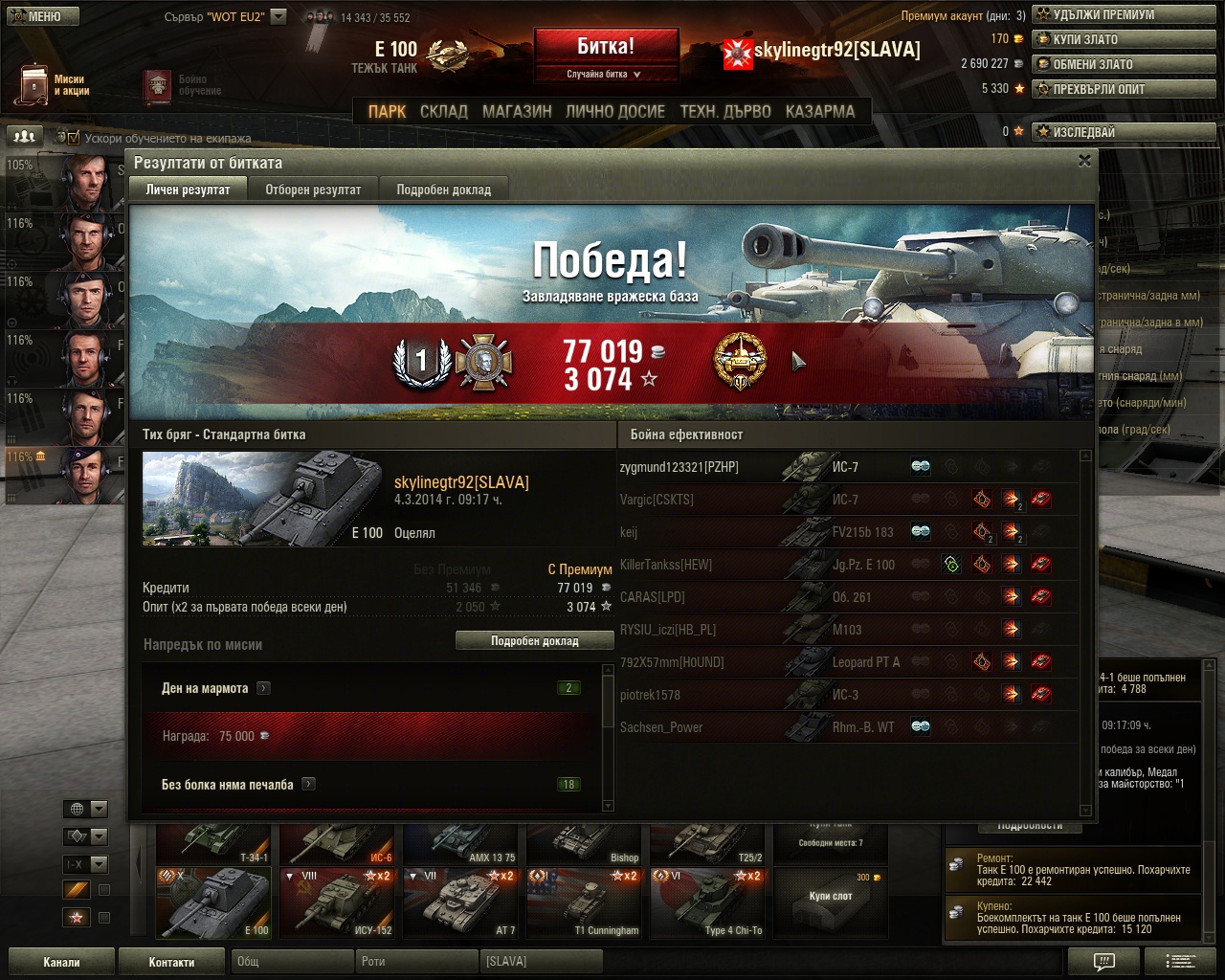Click the Detailed report button under credits

[x=534, y=641]
